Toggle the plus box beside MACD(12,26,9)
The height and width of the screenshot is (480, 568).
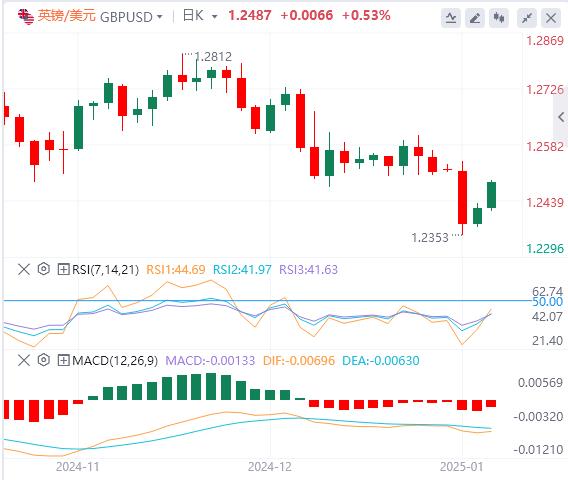click(x=63, y=360)
